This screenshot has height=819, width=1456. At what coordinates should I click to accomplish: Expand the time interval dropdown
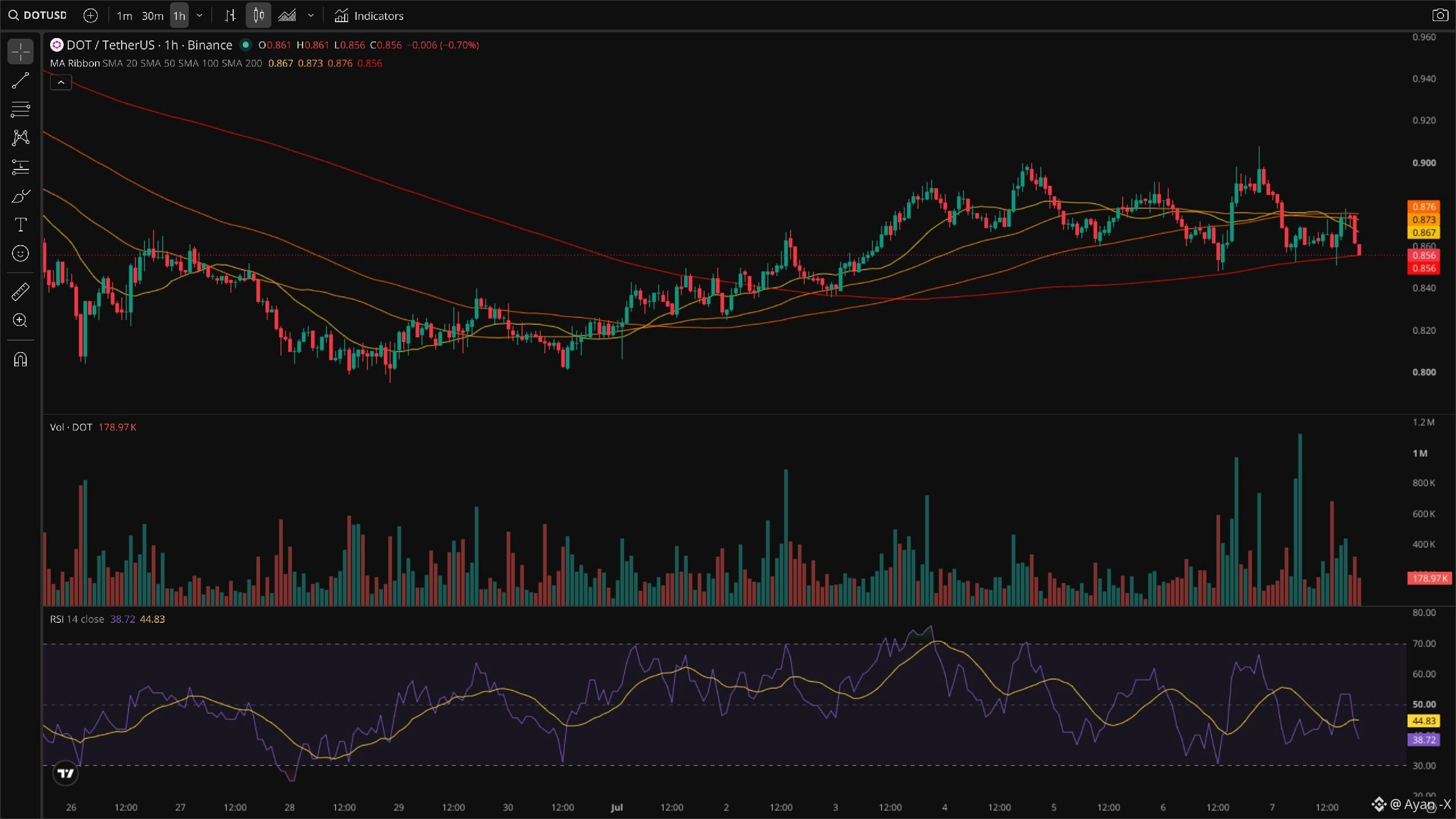pyautogui.click(x=199, y=15)
